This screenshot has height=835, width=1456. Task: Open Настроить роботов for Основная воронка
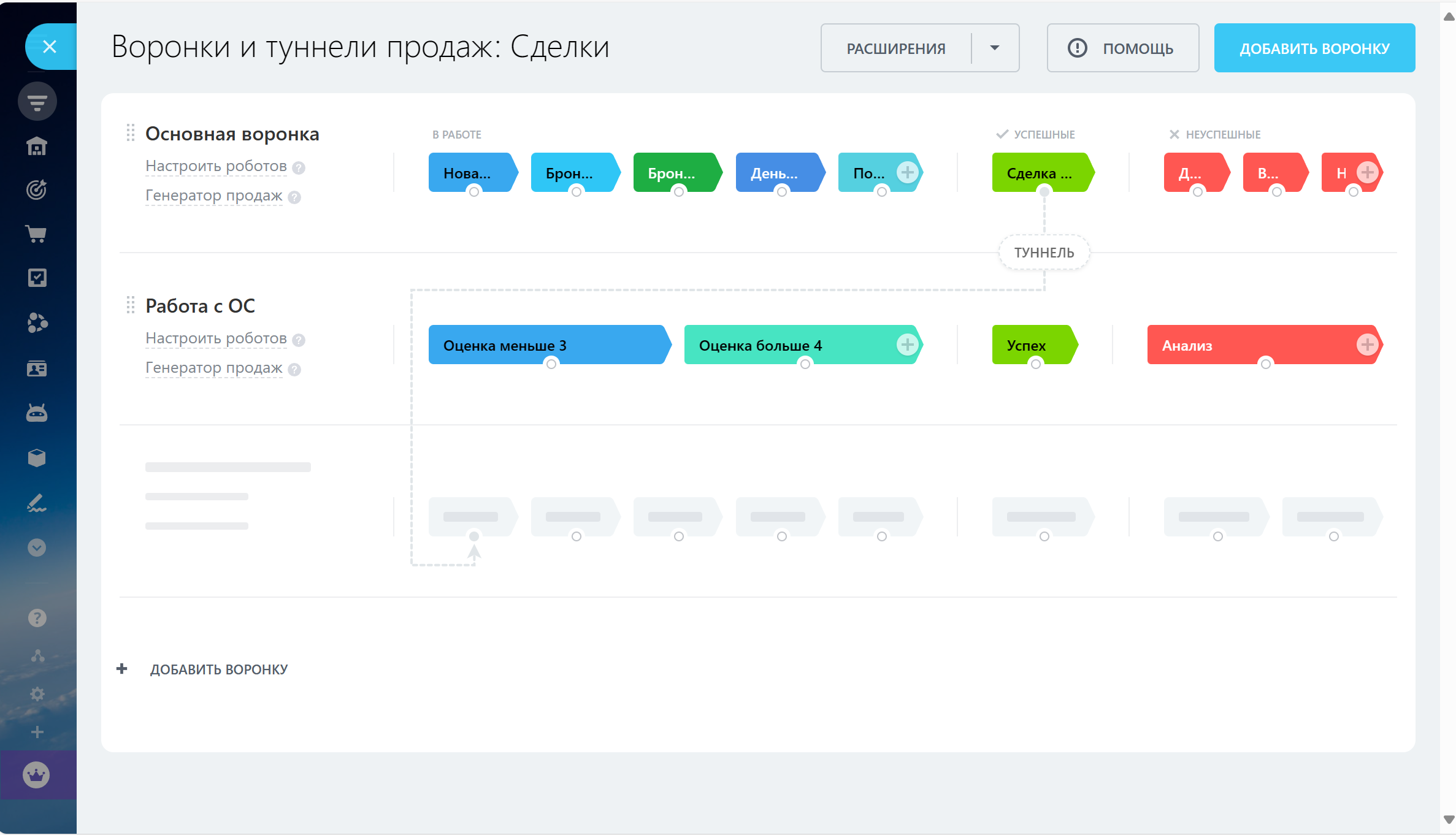click(x=216, y=166)
